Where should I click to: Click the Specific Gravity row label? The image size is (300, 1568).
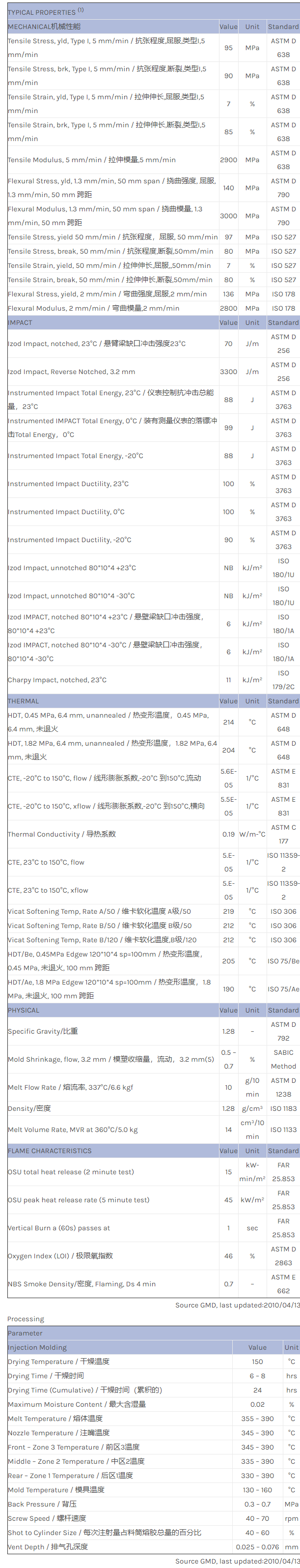click(x=43, y=1031)
